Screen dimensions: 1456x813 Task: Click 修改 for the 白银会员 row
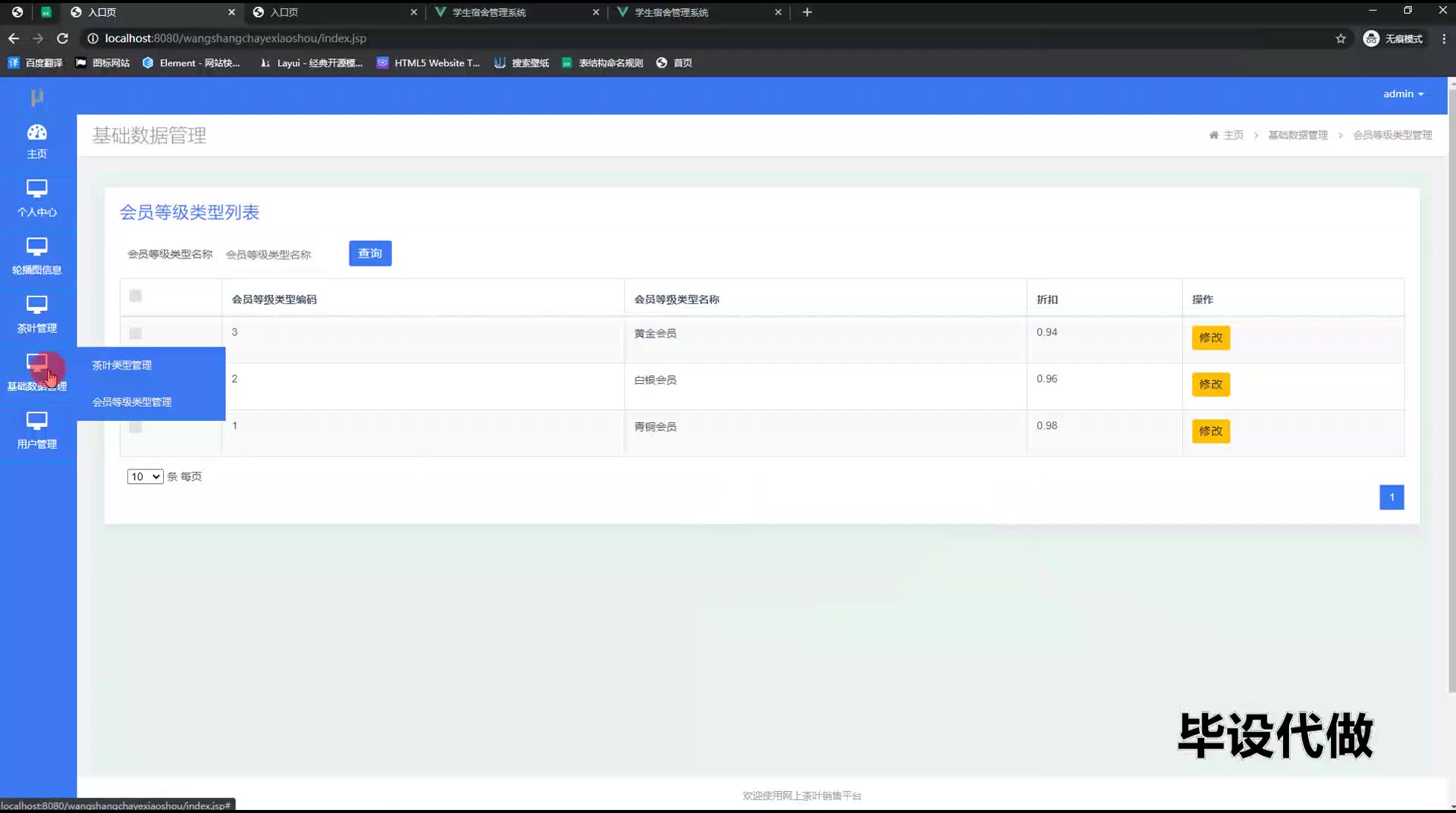click(x=1211, y=385)
